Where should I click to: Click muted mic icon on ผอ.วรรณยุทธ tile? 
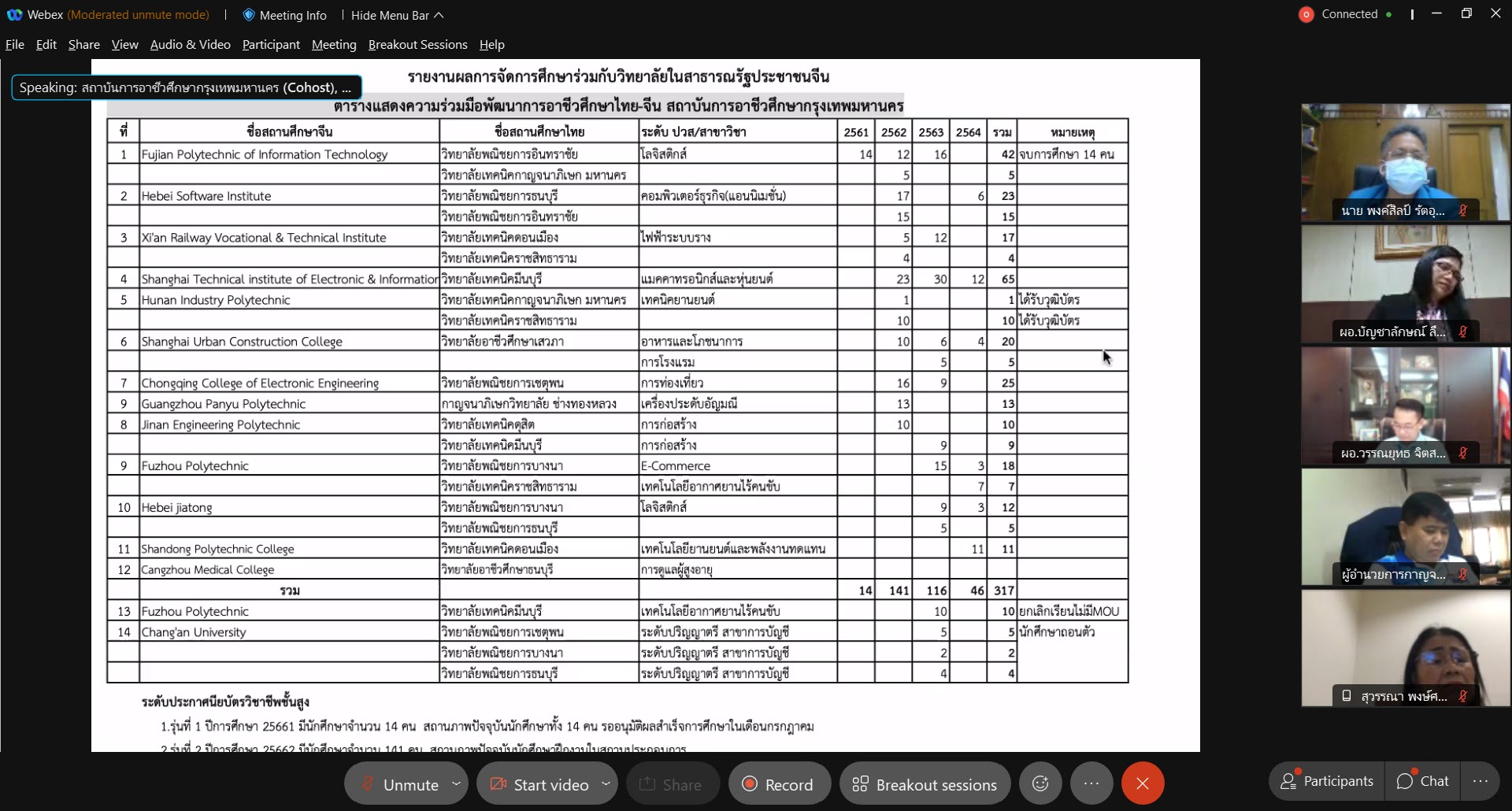click(x=1462, y=453)
